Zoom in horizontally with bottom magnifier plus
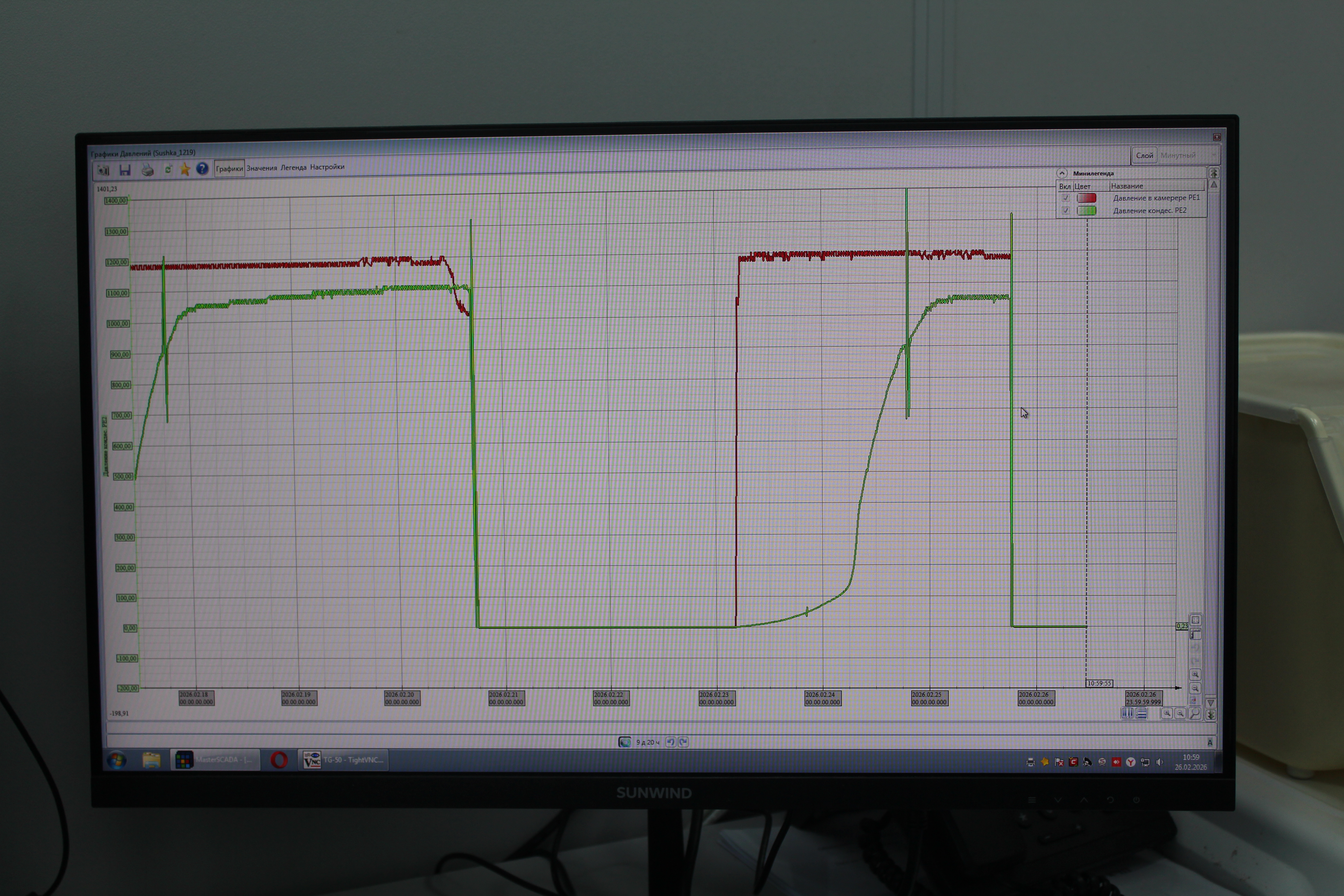Viewport: 1344px width, 896px height. (x=1167, y=713)
